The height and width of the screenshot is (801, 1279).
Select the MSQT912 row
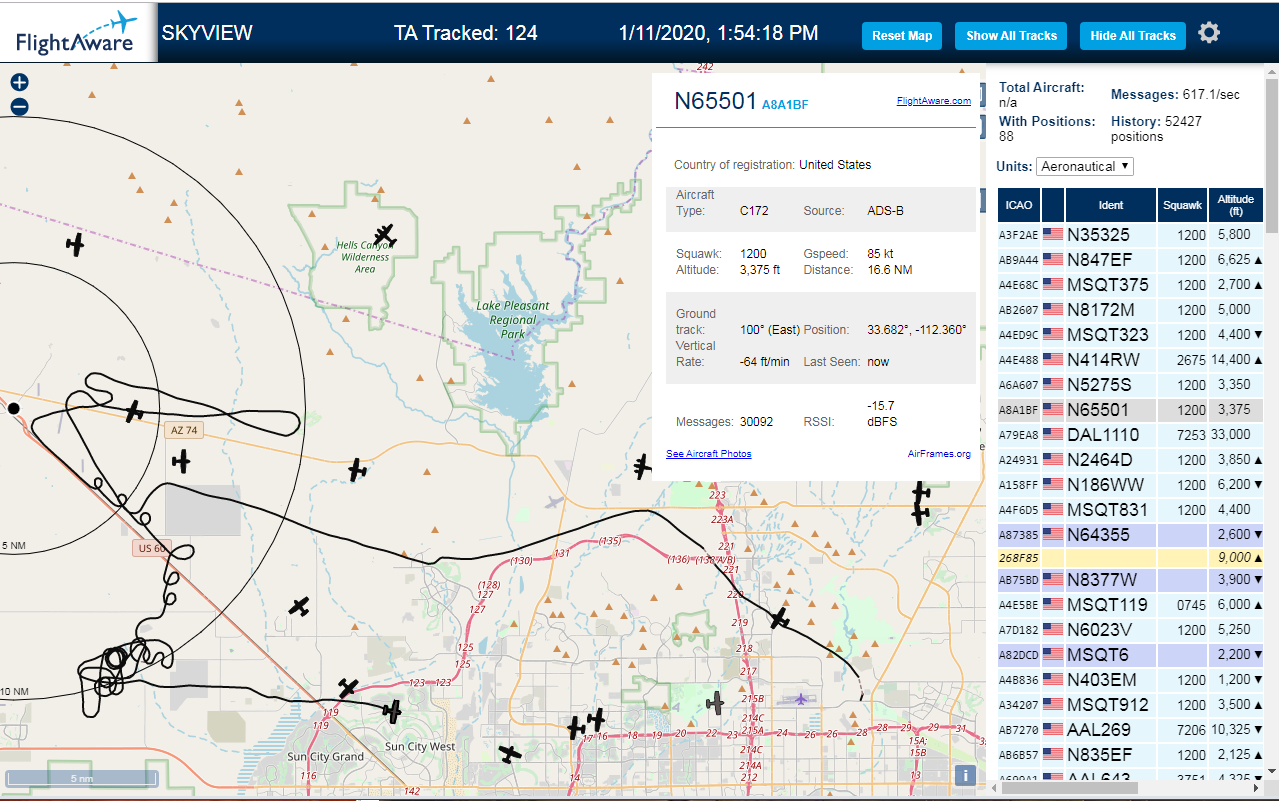tap(1131, 704)
